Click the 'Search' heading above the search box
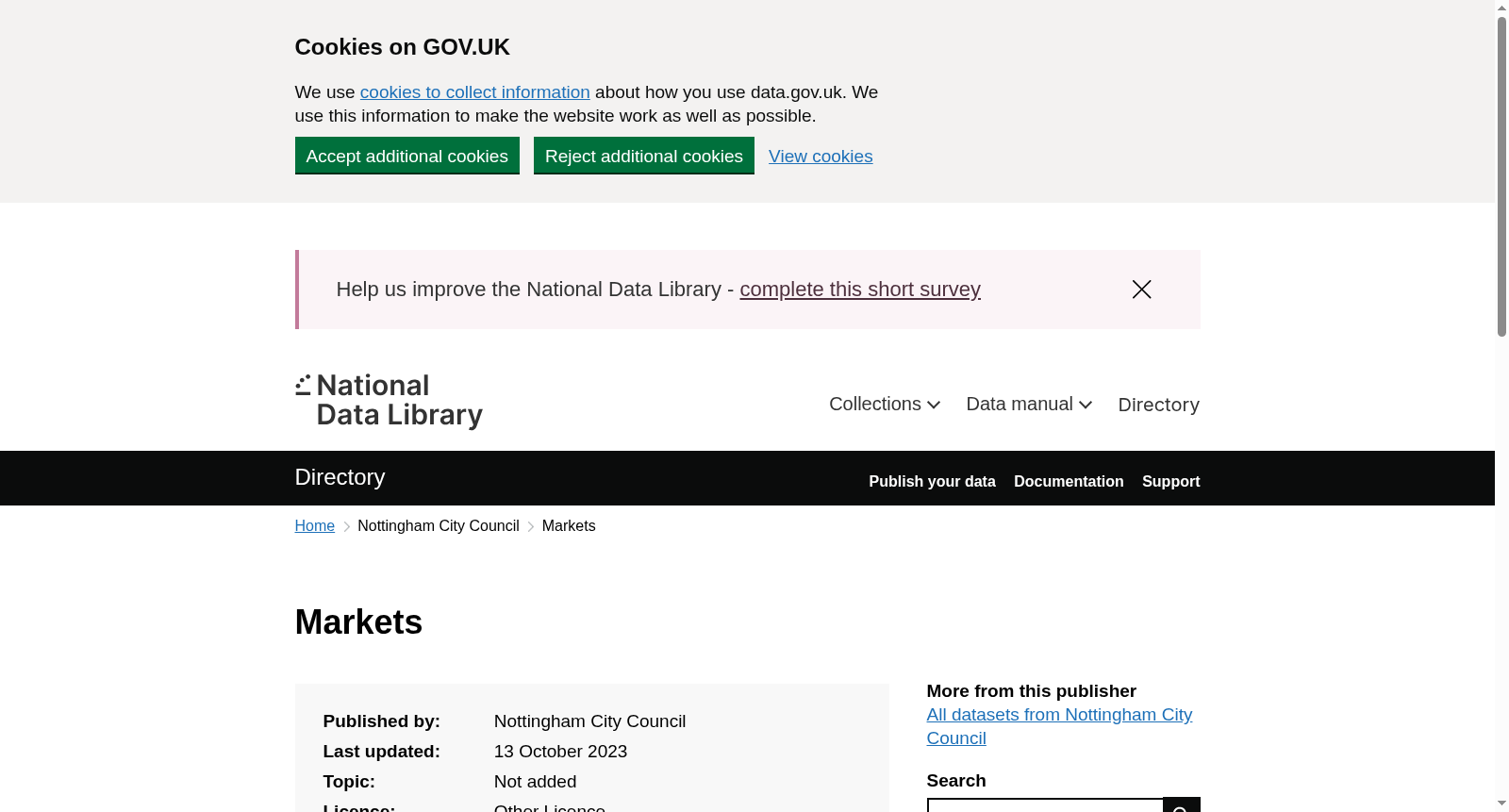Viewport: 1509px width, 812px height. [x=956, y=781]
